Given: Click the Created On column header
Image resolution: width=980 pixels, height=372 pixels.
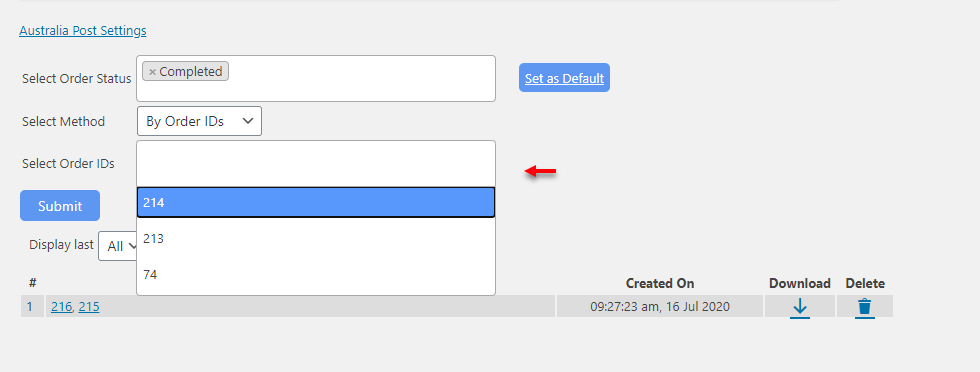Looking at the screenshot, I should [x=660, y=283].
